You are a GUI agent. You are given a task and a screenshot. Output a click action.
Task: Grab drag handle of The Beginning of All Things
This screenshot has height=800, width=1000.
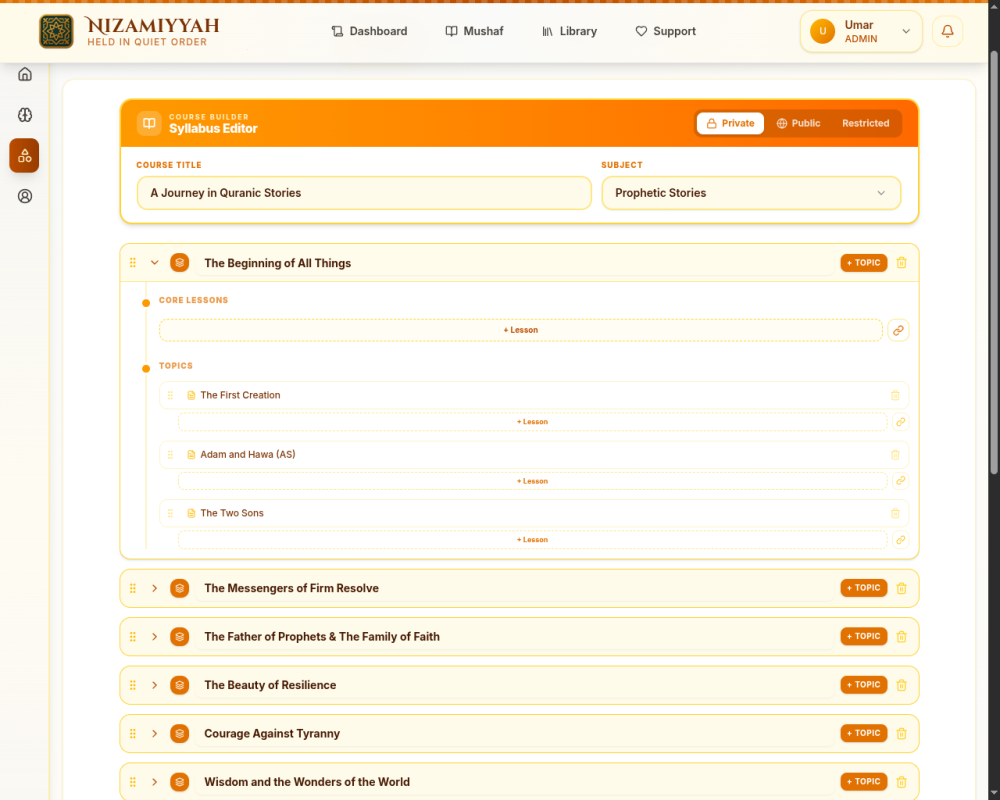[x=133, y=263]
